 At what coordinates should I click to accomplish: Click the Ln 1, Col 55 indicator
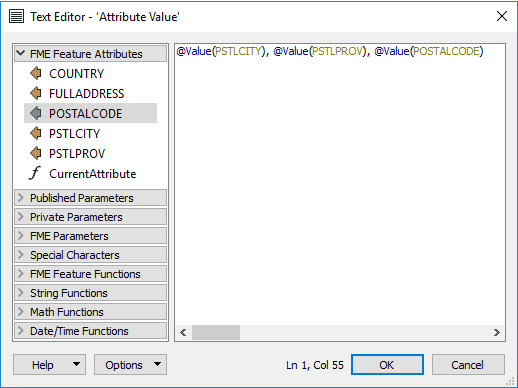pos(315,365)
